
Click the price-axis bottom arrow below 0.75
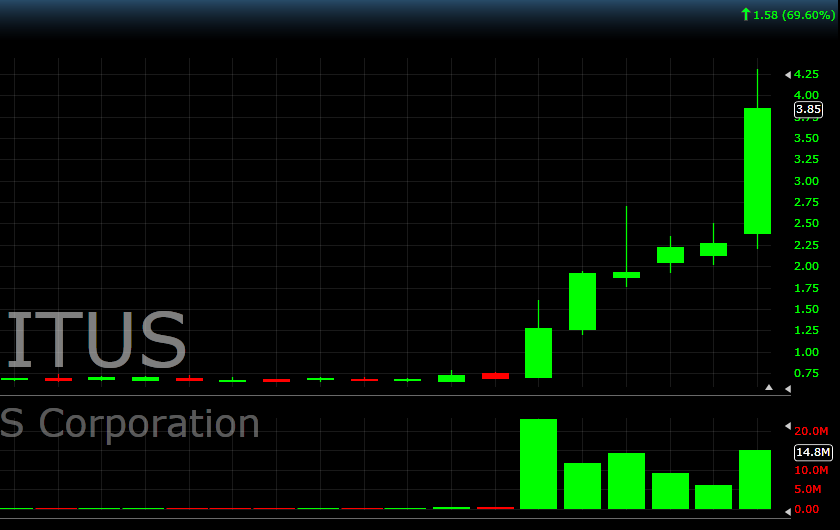tap(788, 389)
